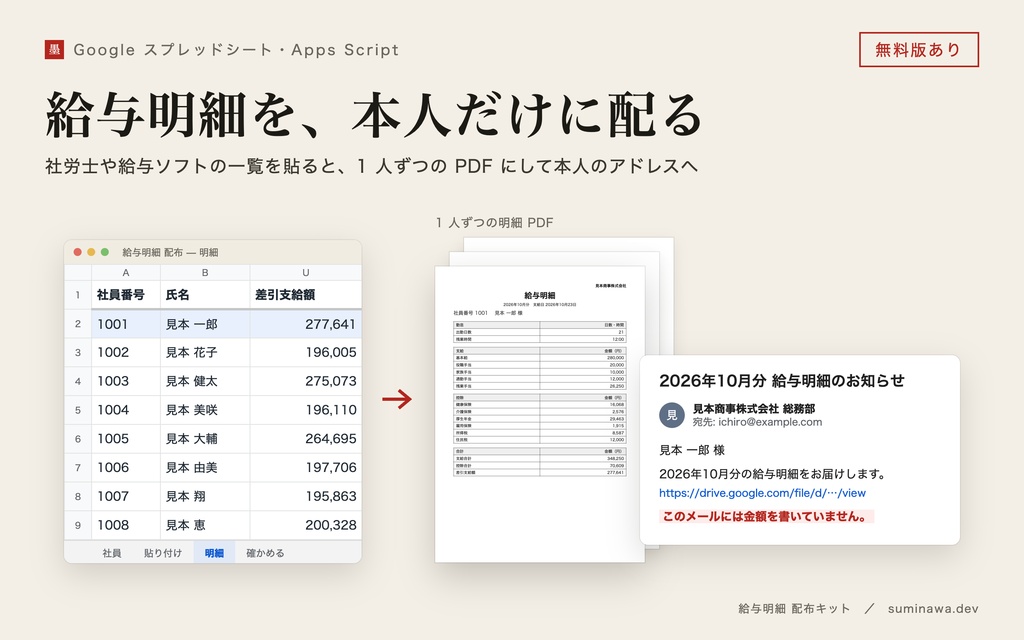Select cell with employee number 1008

pos(125,525)
